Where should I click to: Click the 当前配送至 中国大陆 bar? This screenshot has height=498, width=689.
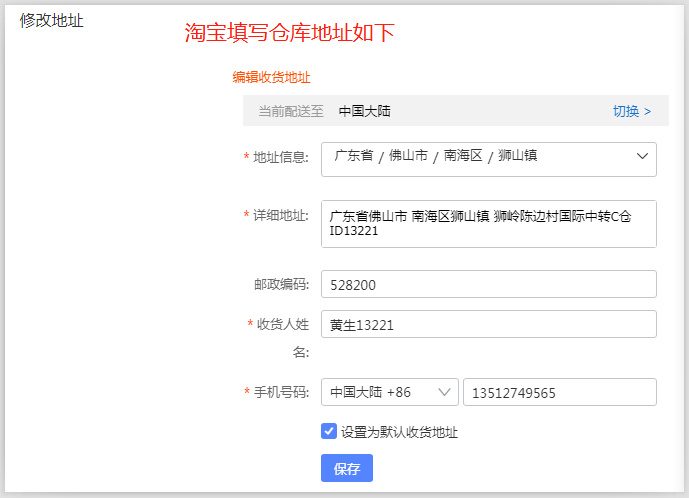pyautogui.click(x=456, y=111)
